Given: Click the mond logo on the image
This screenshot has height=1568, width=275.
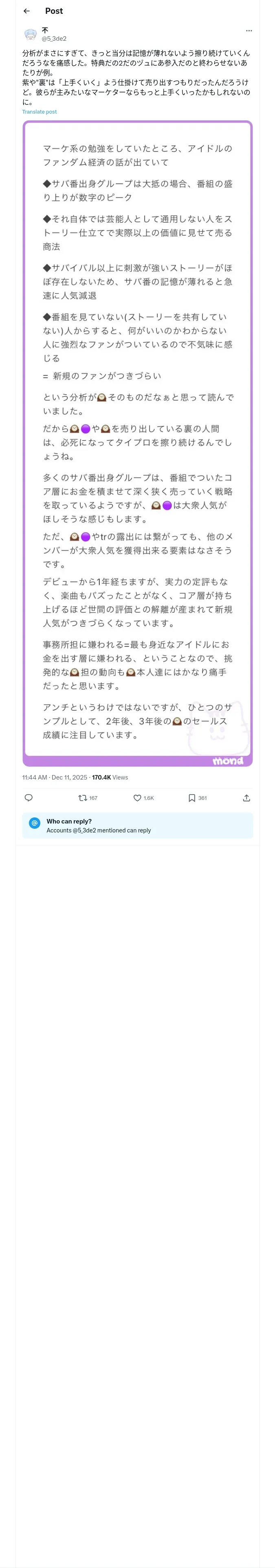Looking at the screenshot, I should coord(227,760).
